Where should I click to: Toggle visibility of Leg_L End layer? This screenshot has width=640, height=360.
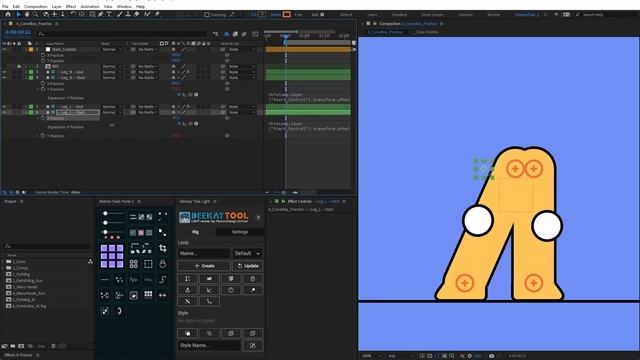[4, 107]
